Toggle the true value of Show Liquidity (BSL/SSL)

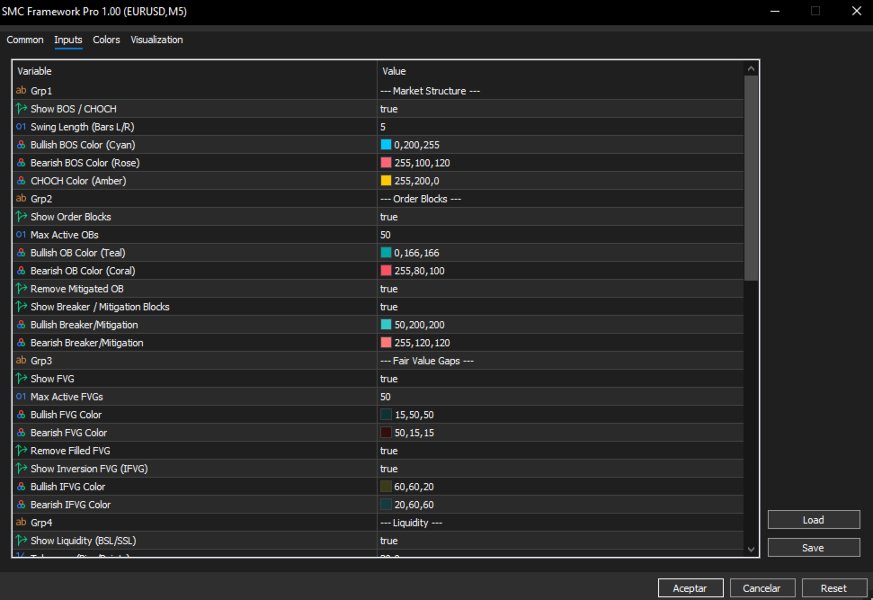[x=389, y=540]
